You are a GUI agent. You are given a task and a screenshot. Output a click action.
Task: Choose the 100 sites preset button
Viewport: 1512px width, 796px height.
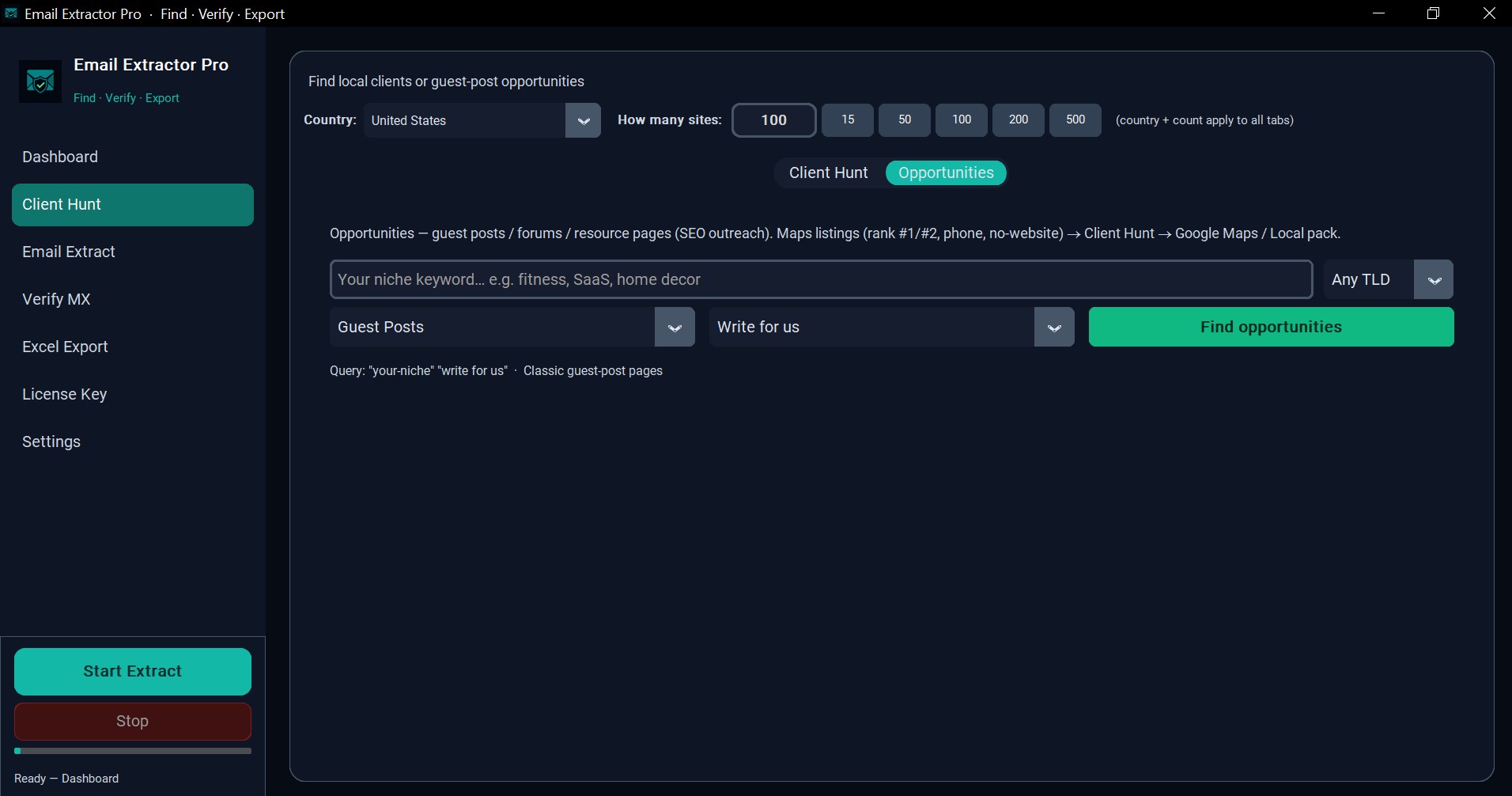(x=962, y=119)
